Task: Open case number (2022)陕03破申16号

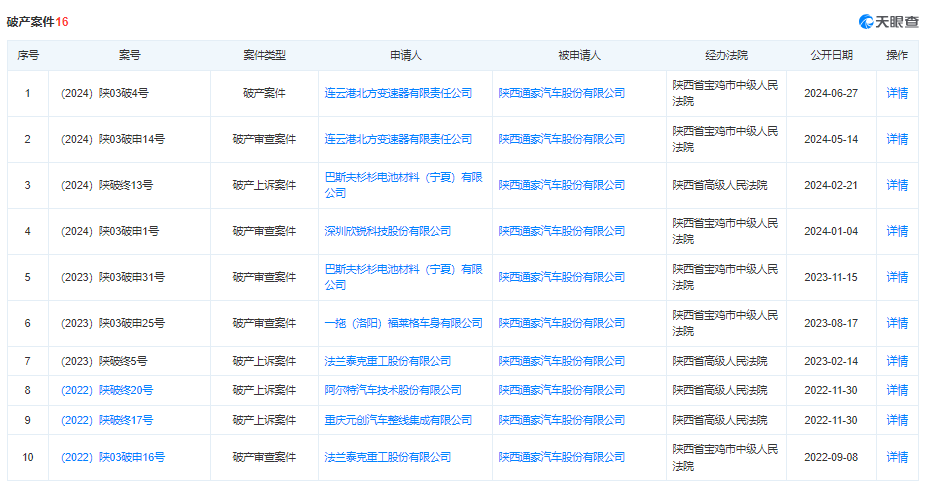Action: point(113,457)
